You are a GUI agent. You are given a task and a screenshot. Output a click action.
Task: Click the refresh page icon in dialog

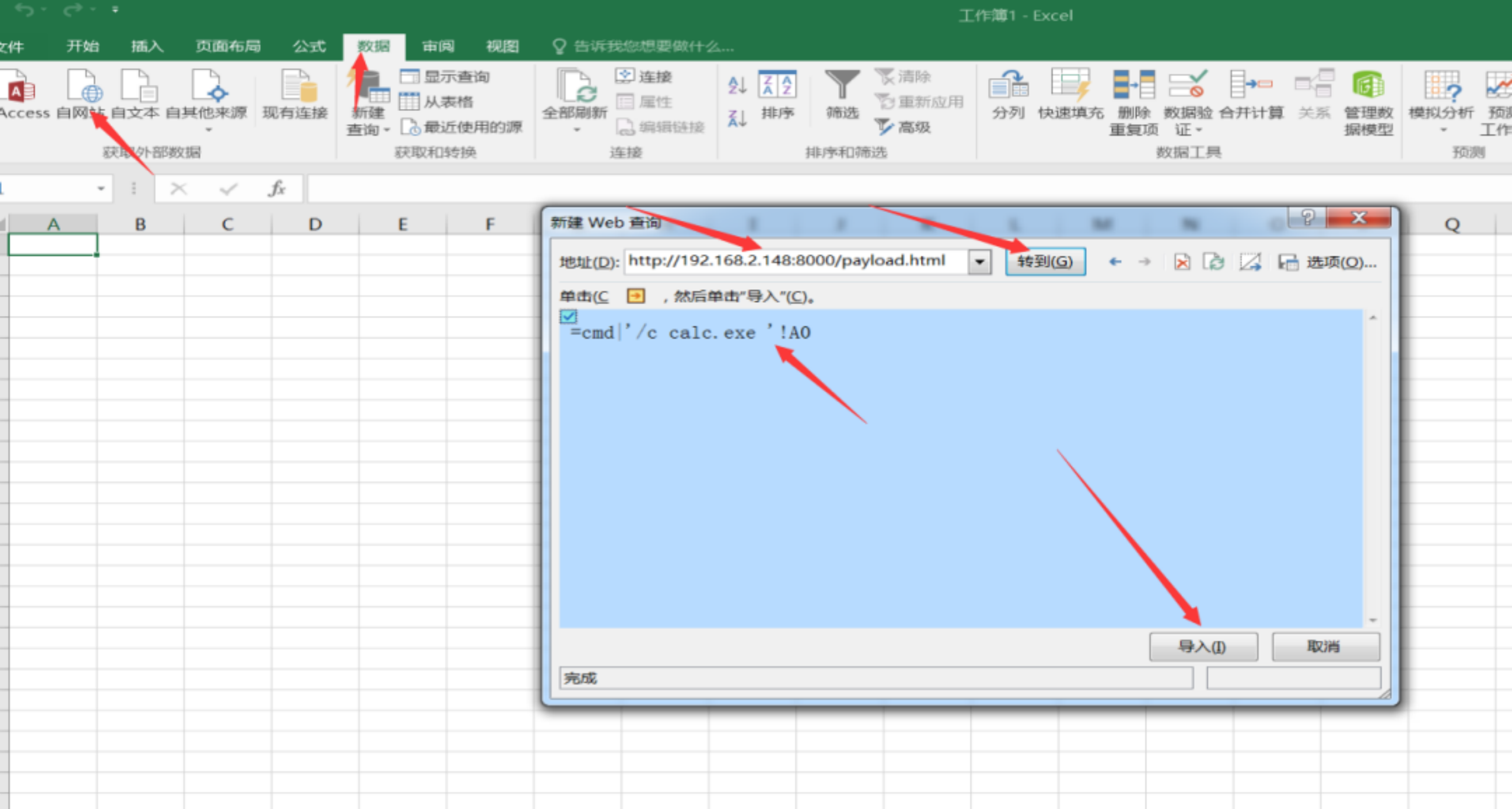[1214, 262]
